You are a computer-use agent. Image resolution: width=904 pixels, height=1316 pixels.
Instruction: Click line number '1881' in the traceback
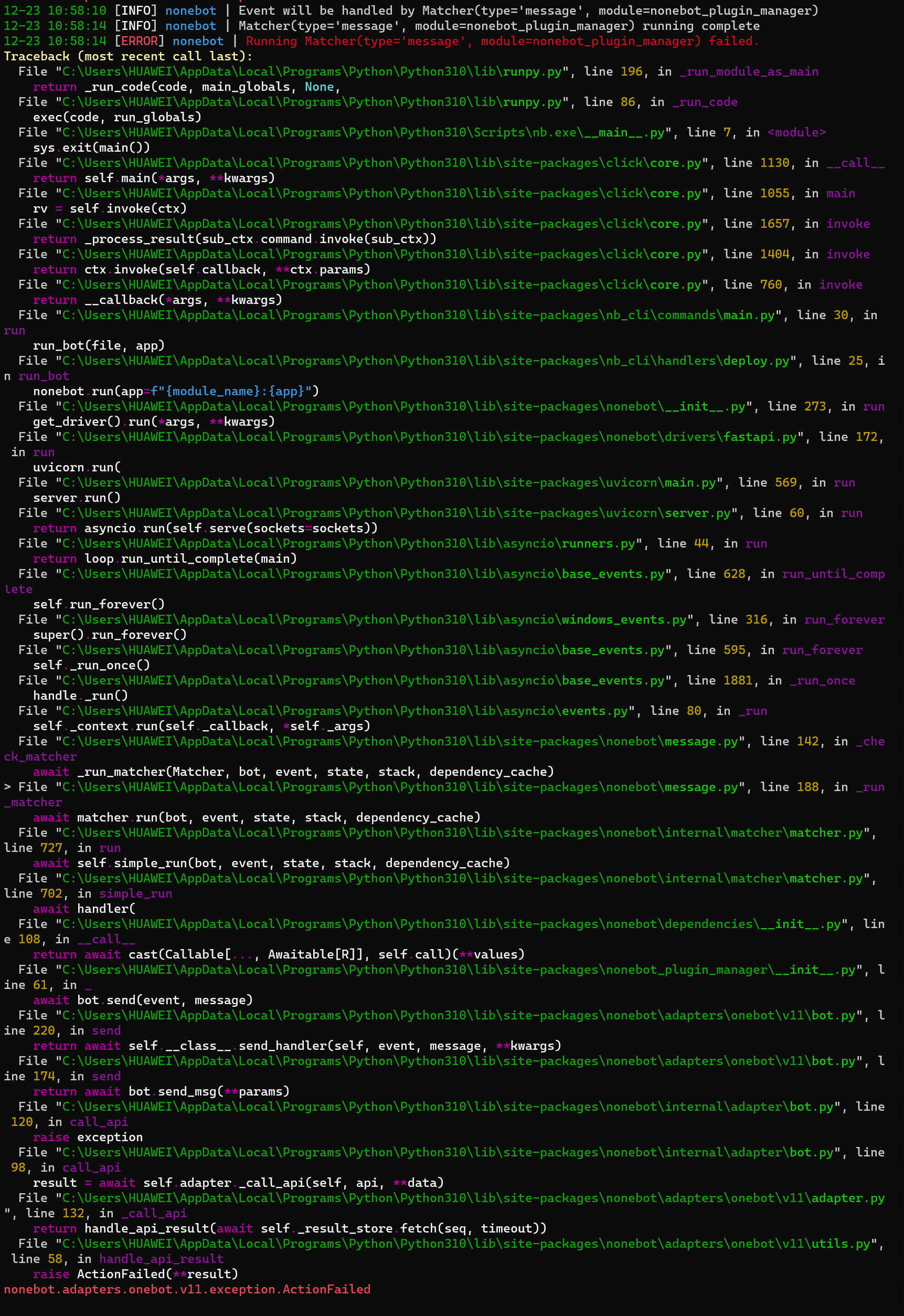[738, 681]
